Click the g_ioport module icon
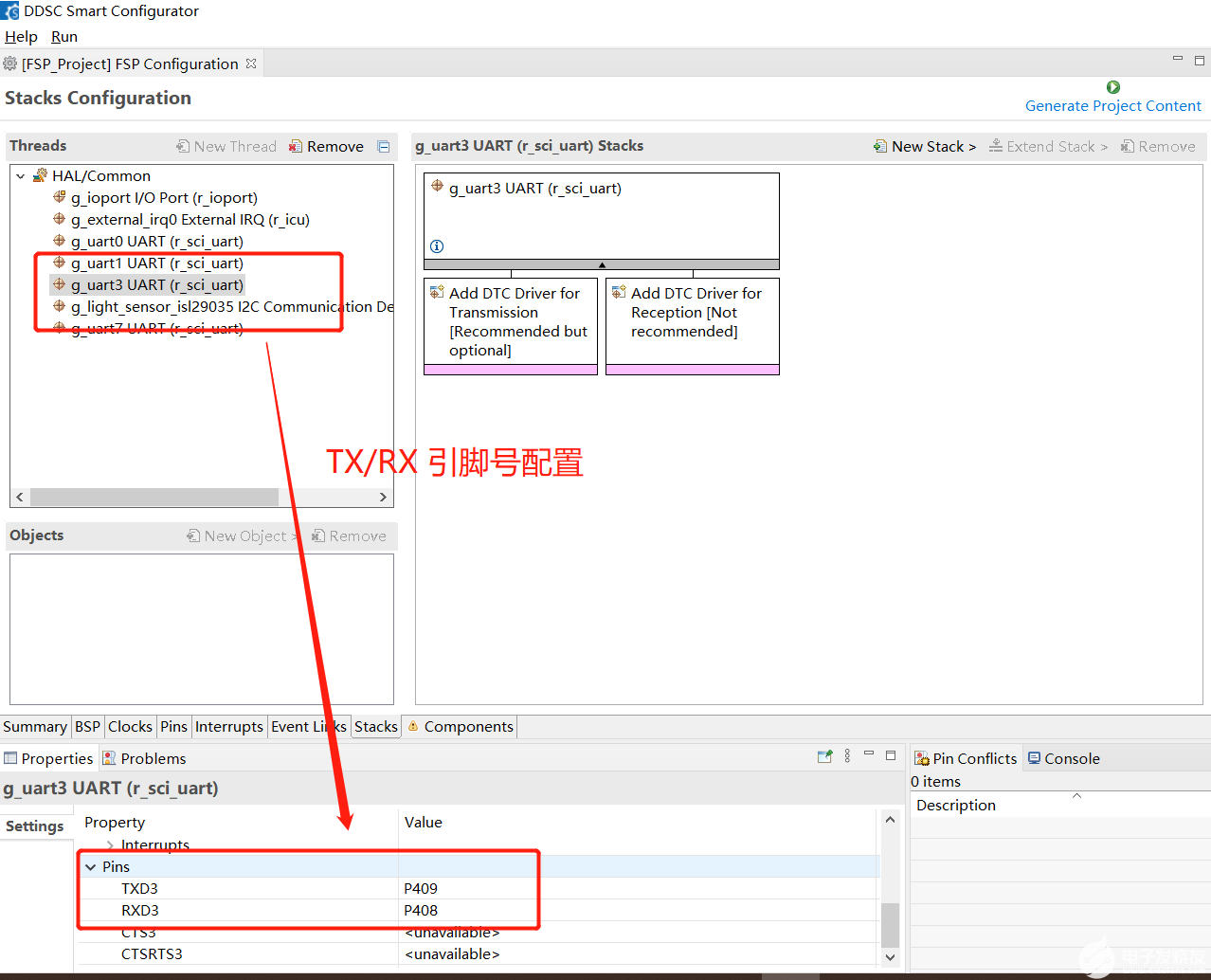Viewport: 1211px width, 980px height. [59, 197]
